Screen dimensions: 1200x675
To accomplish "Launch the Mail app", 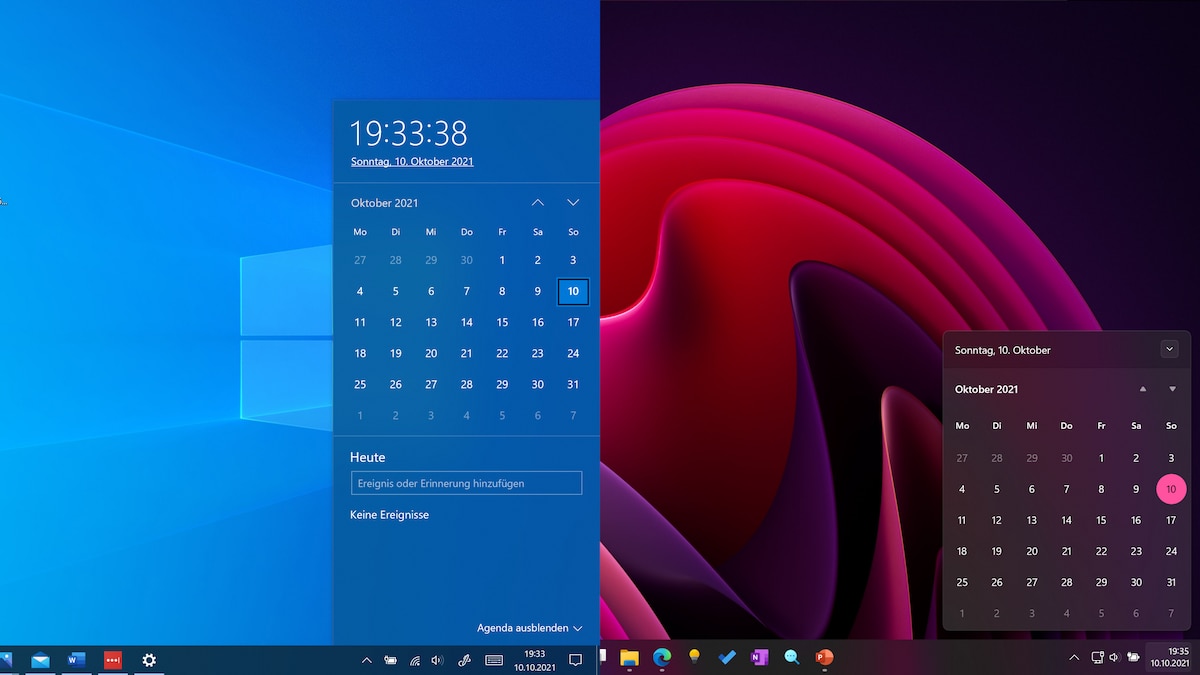I will coord(40,660).
